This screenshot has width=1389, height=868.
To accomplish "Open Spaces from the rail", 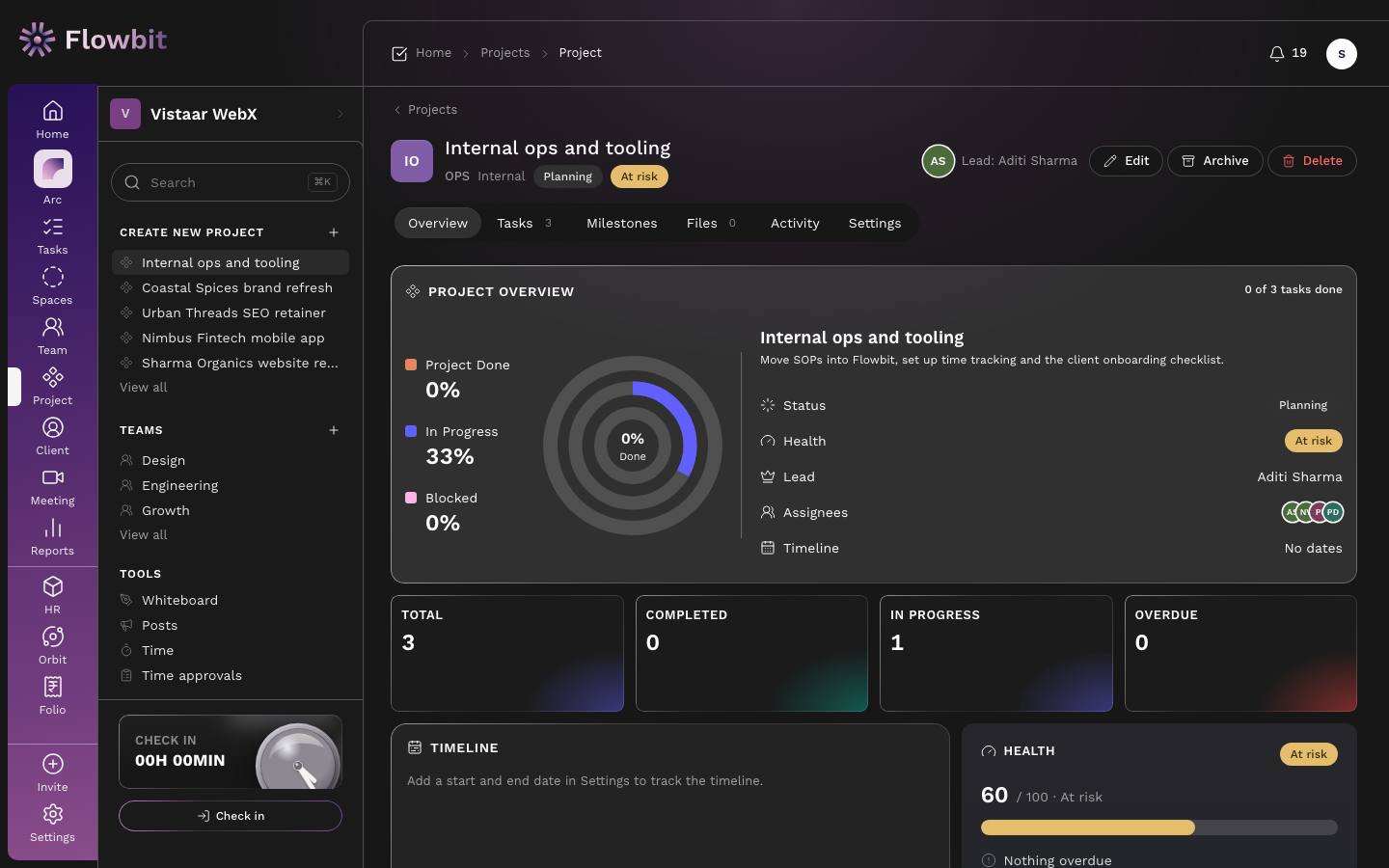I will (52, 286).
